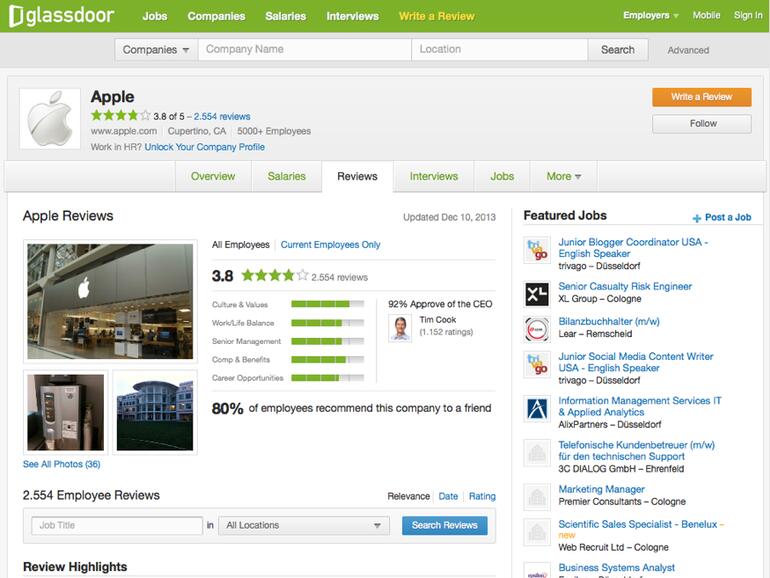
Task: Open the Companies search type dropdown
Action: click(x=156, y=50)
